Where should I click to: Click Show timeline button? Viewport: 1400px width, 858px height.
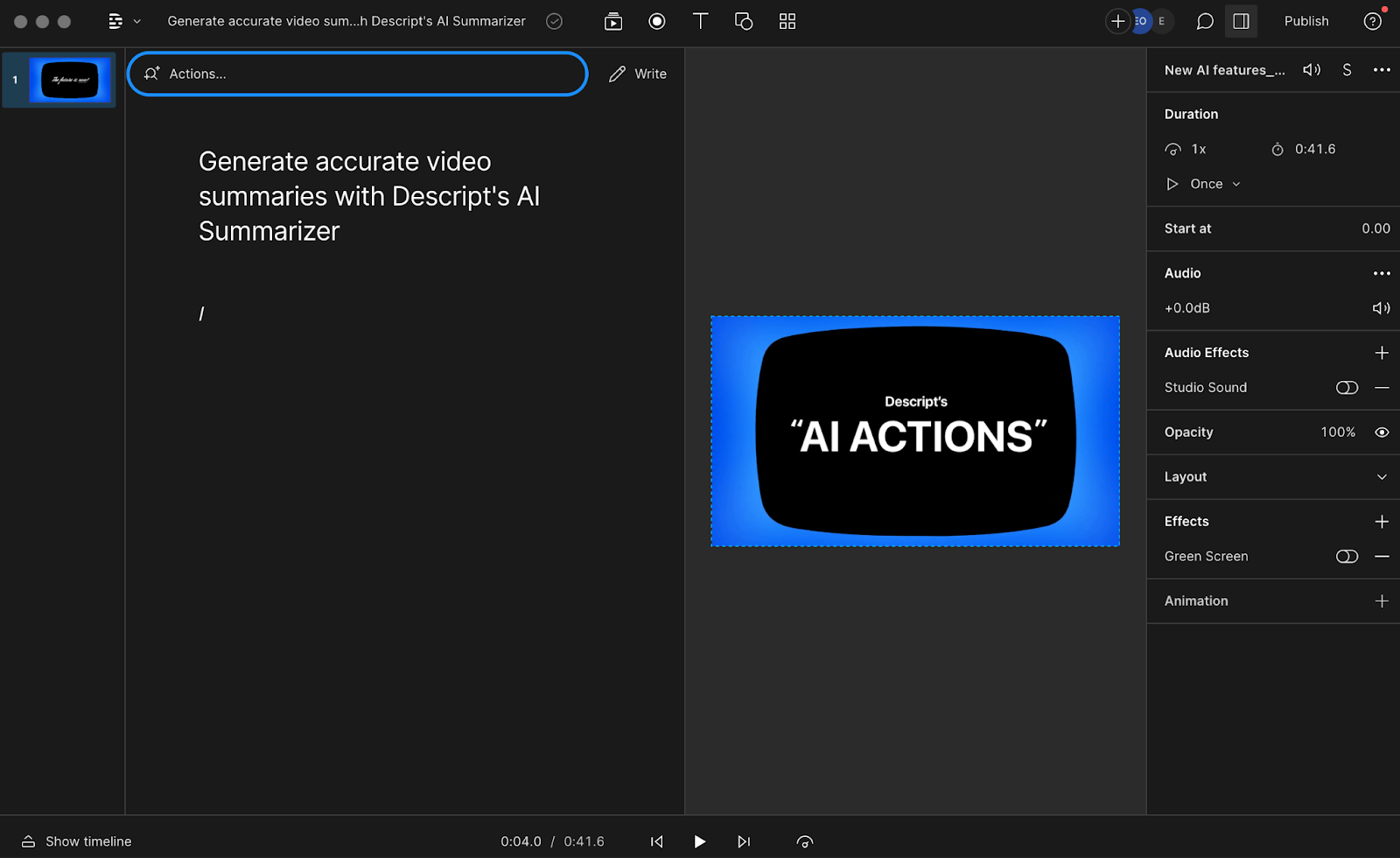(x=77, y=841)
